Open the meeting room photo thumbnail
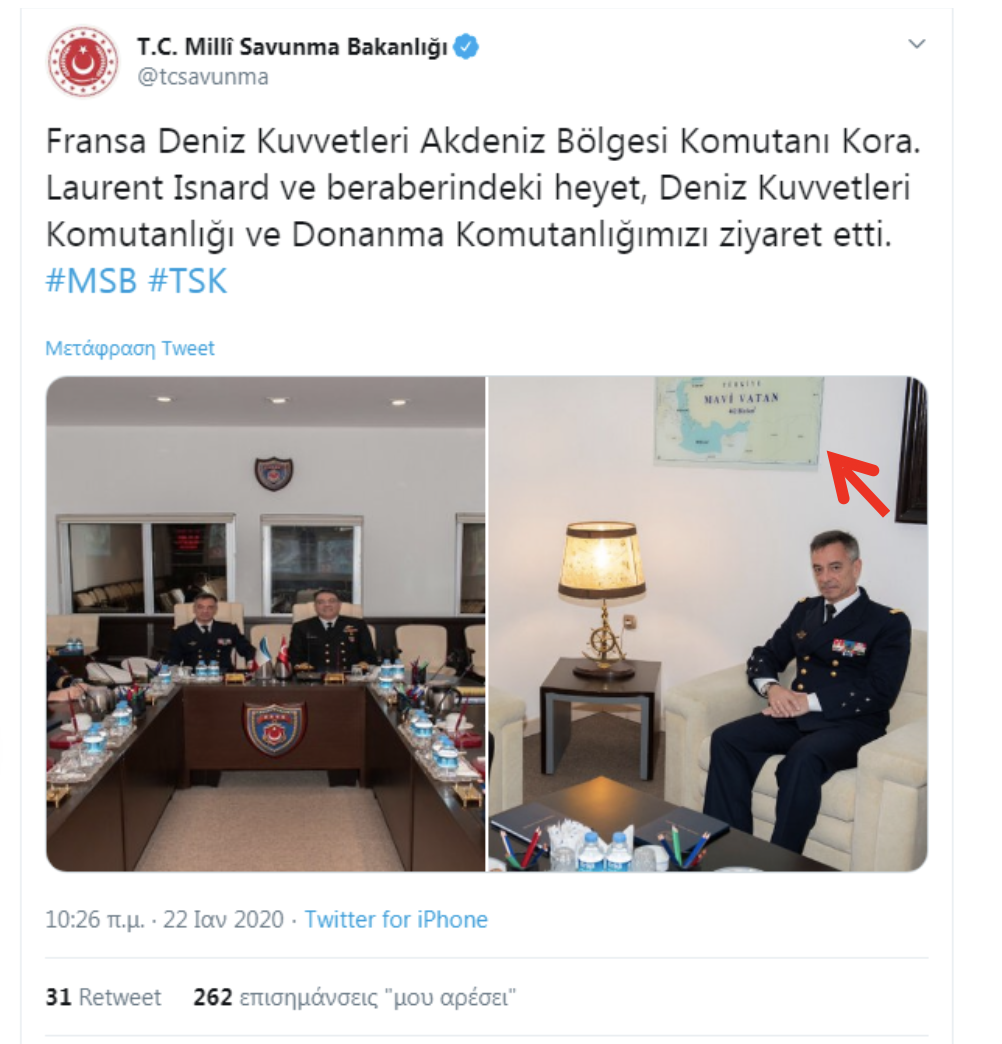 (x=266, y=624)
